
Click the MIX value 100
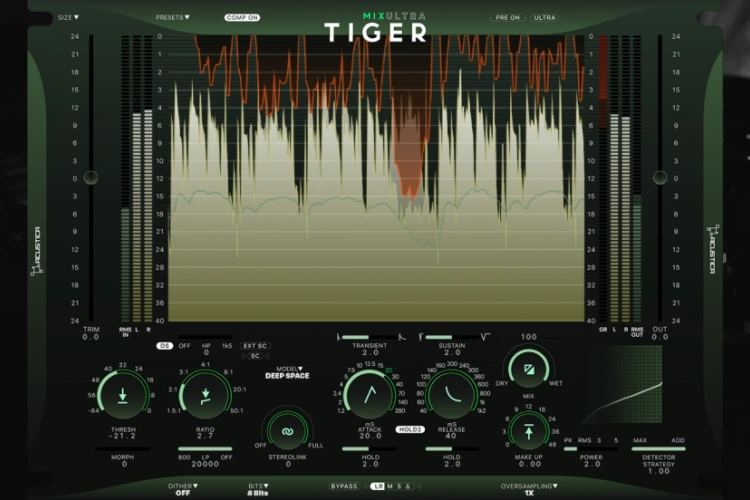[529, 337]
